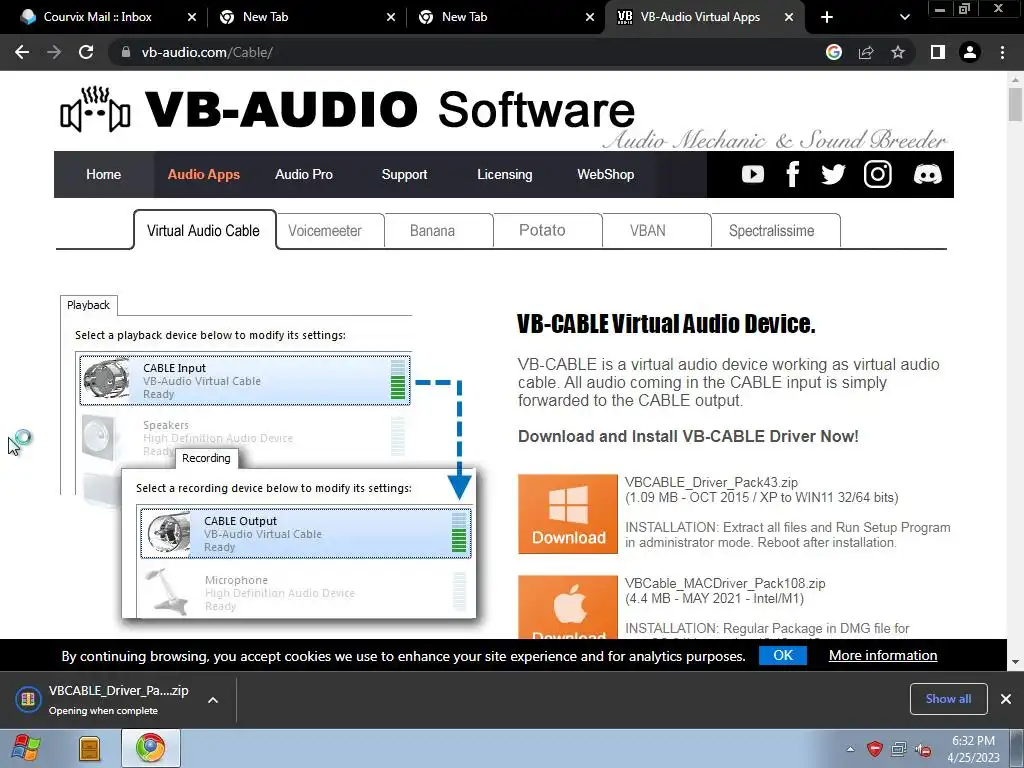Open the tab search dropdown
The height and width of the screenshot is (768, 1024).
point(904,17)
